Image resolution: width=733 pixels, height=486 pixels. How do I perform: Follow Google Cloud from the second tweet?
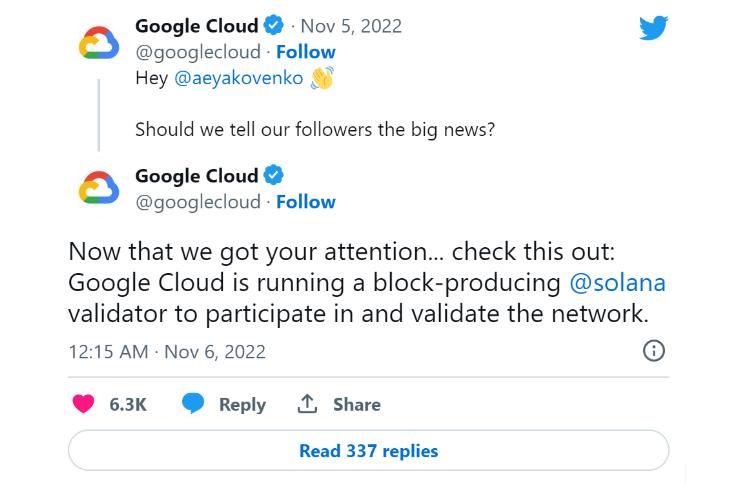[x=306, y=202]
